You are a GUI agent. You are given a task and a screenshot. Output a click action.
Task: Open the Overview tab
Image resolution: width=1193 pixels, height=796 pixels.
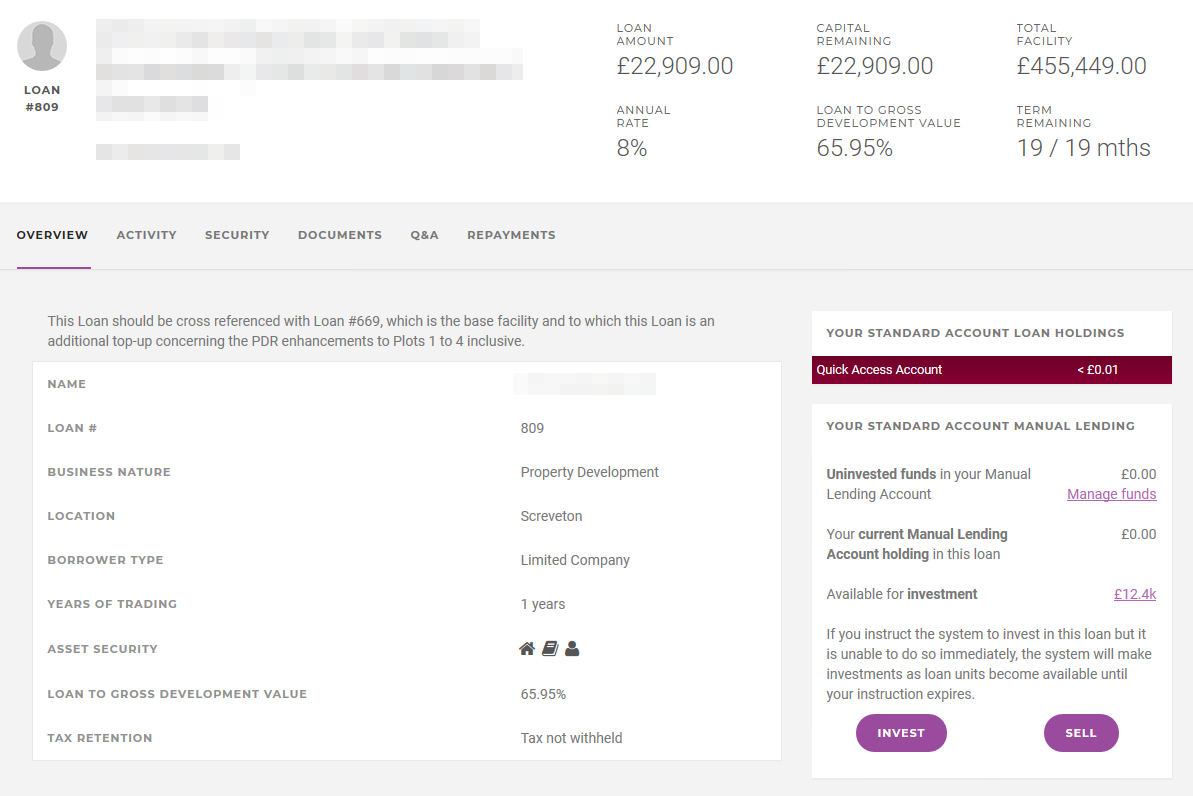pyautogui.click(x=52, y=235)
